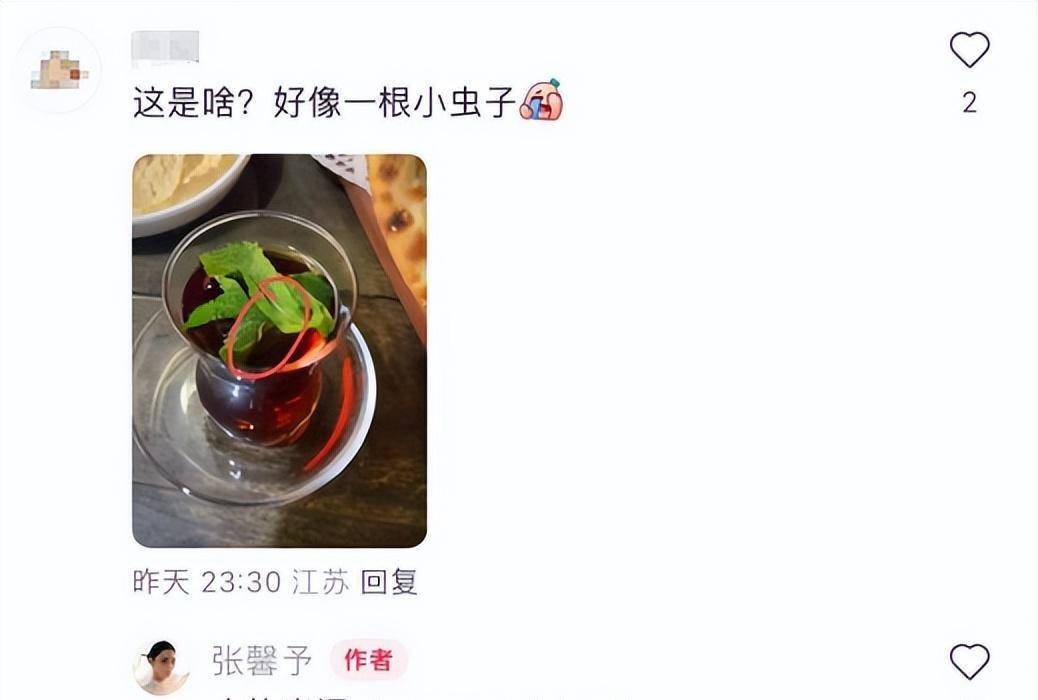Tap the 江苏 location label
The height and width of the screenshot is (700, 1038).
tap(320, 582)
